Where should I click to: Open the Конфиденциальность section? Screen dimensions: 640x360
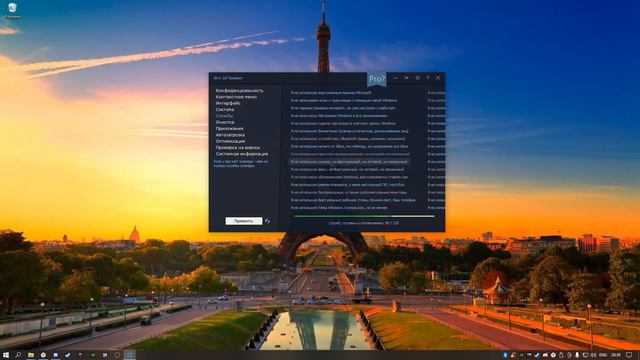click(239, 91)
